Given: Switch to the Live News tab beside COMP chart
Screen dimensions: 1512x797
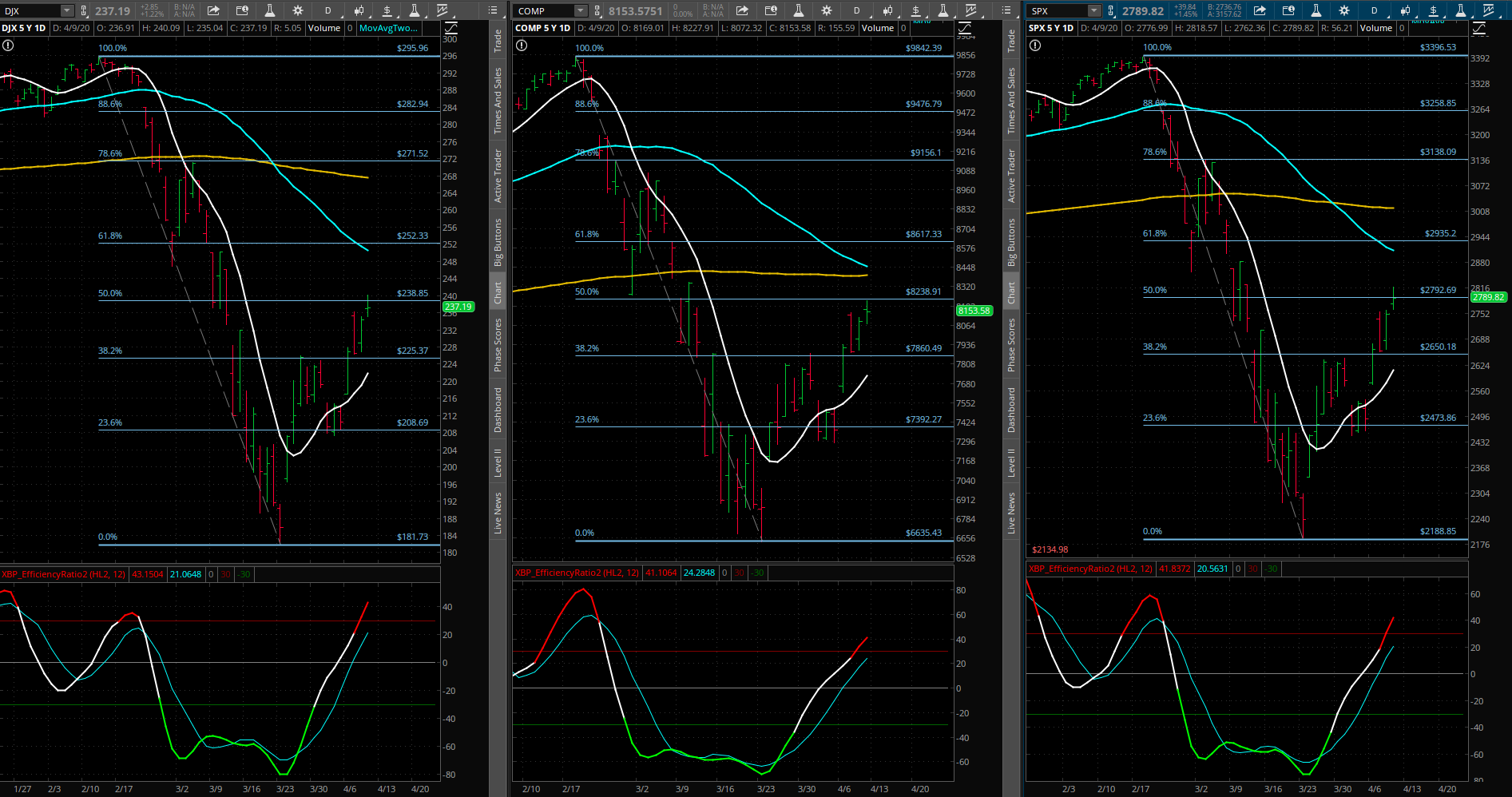Looking at the screenshot, I should tap(1011, 513).
